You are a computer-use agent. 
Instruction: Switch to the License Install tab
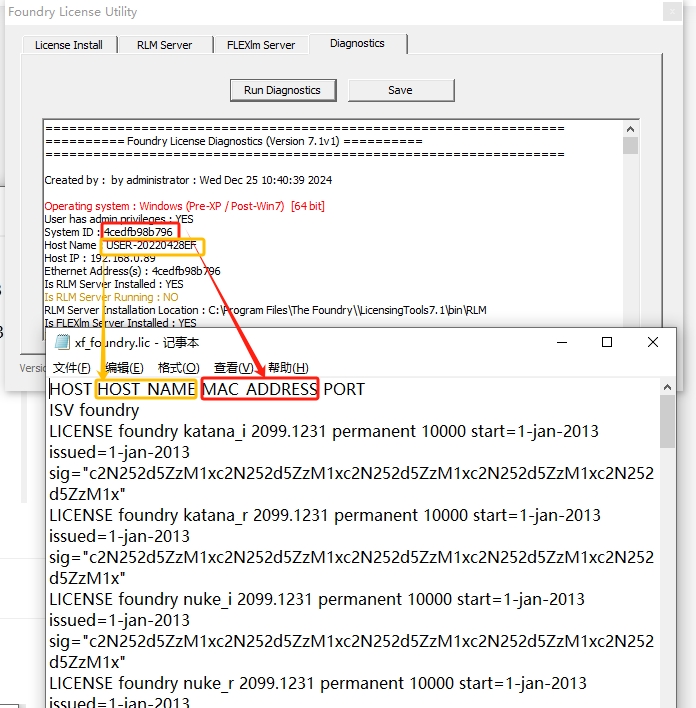coord(69,45)
